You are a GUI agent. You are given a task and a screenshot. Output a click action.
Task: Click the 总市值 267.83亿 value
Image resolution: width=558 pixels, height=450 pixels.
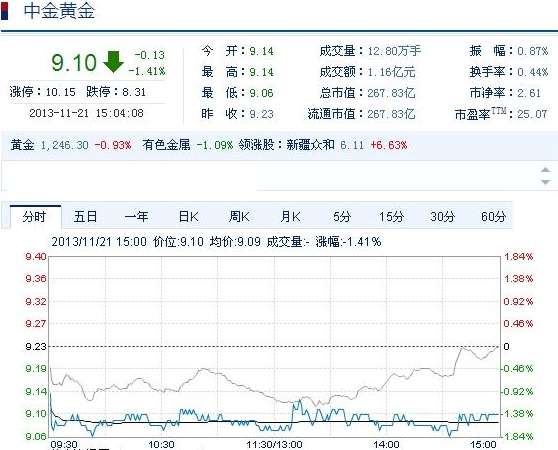[x=391, y=93]
